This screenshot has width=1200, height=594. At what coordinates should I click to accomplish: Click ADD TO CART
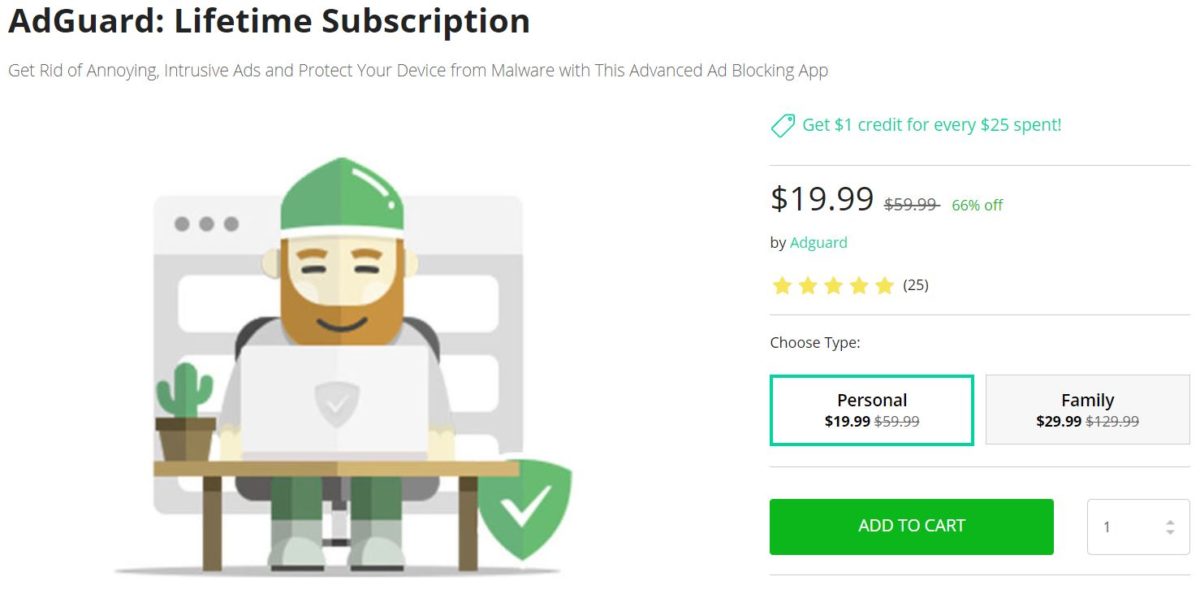[x=910, y=525]
